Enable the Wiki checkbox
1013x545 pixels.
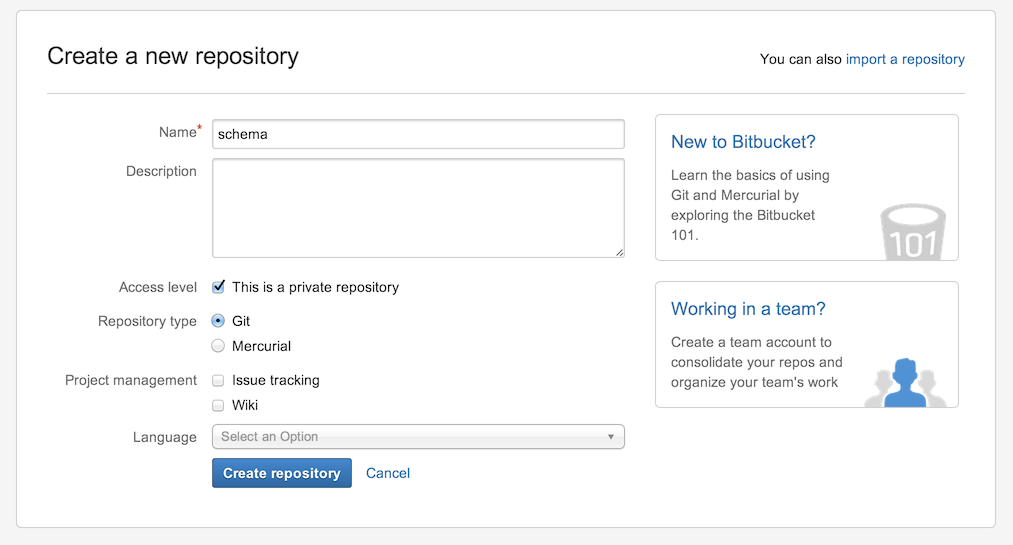[x=218, y=406]
